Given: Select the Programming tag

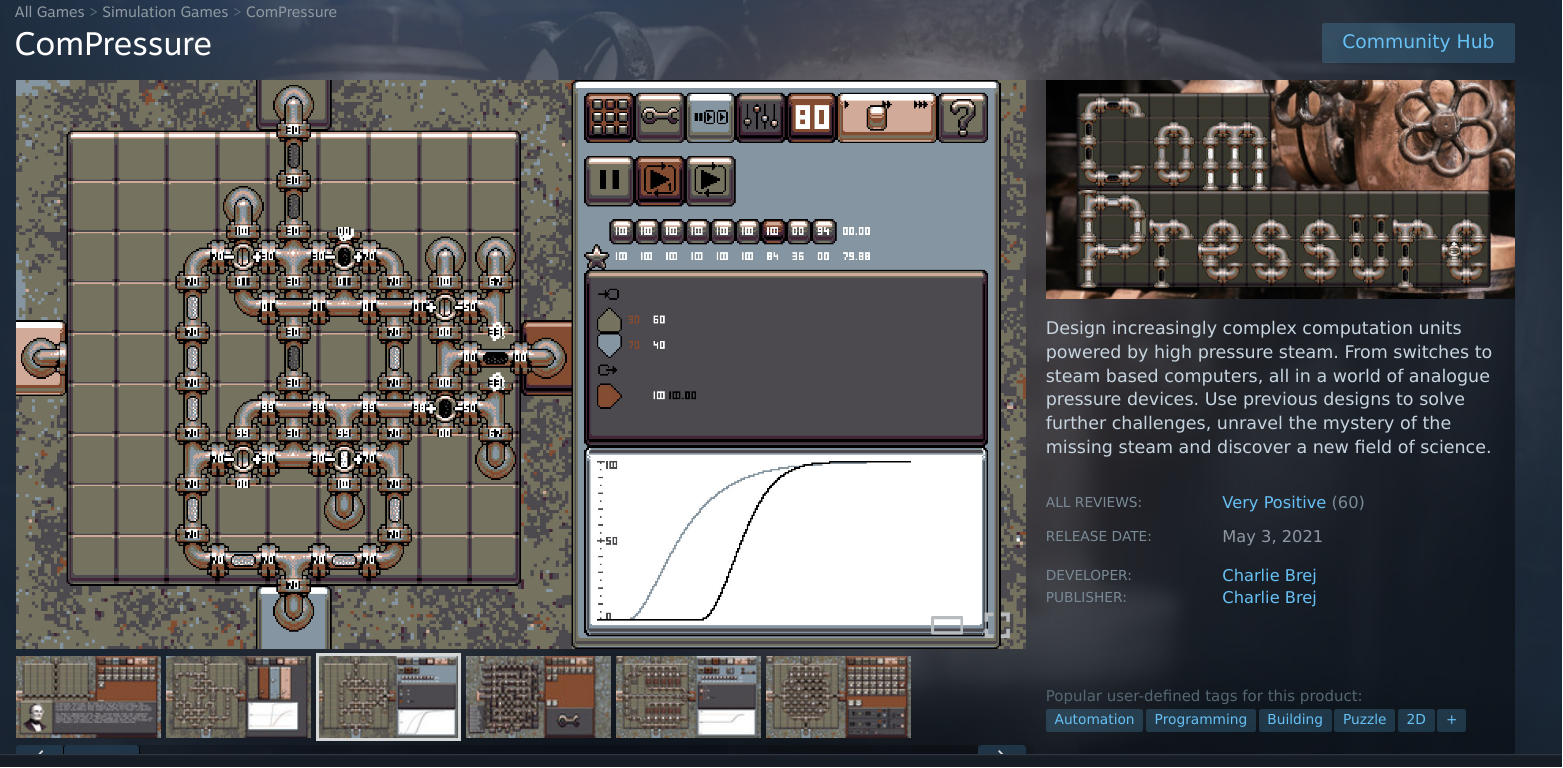Looking at the screenshot, I should [1200, 720].
